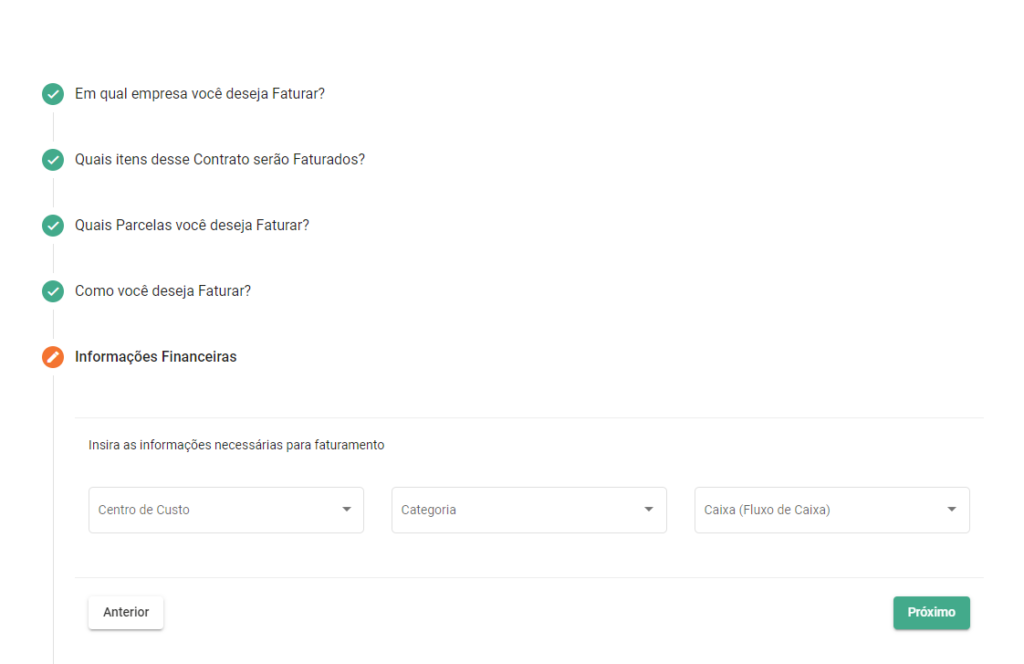Open step 'Quais itens desse Contrato serão Faturados?'

coord(220,160)
